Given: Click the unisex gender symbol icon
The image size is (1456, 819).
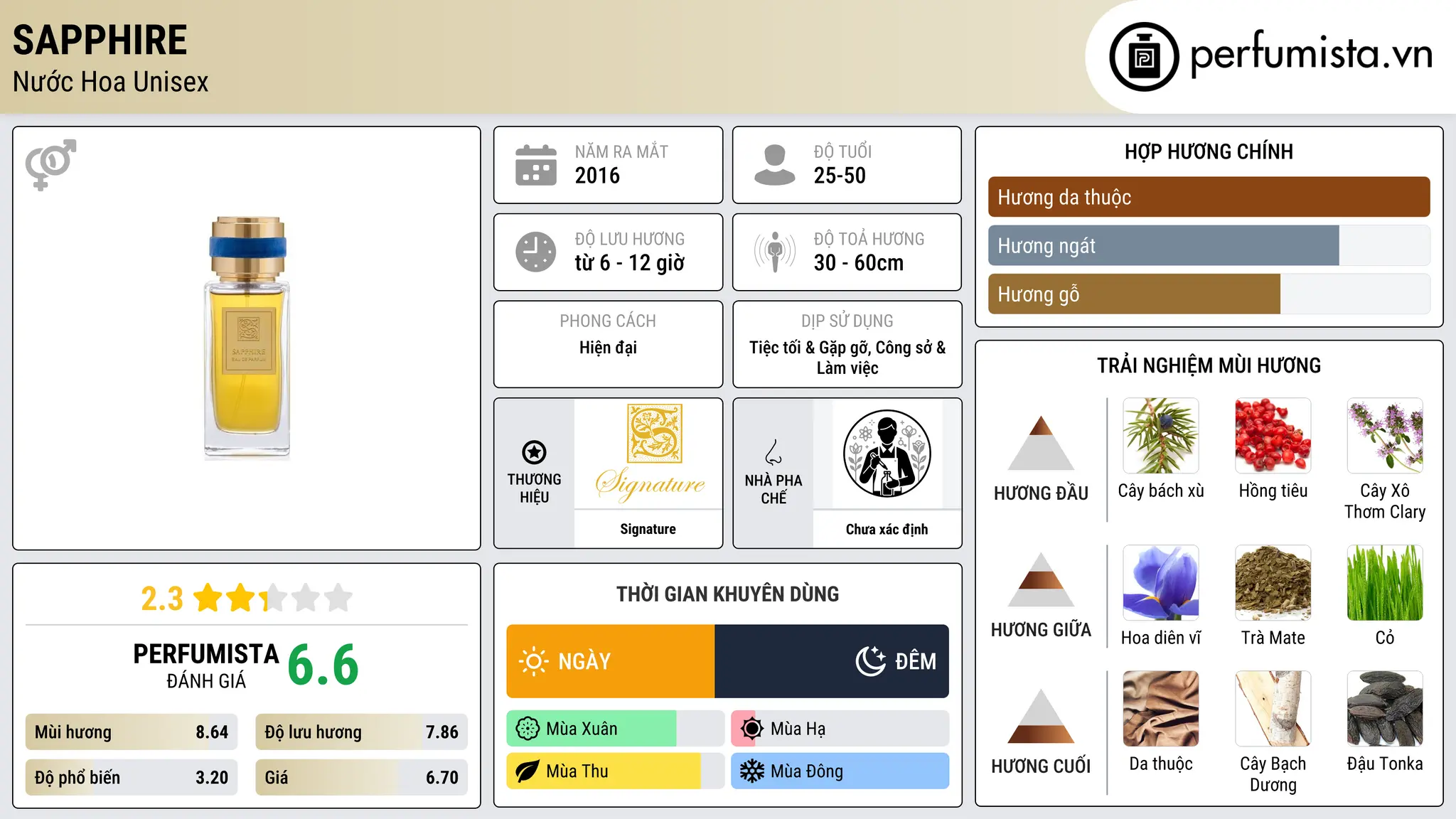Looking at the screenshot, I should 50,164.
